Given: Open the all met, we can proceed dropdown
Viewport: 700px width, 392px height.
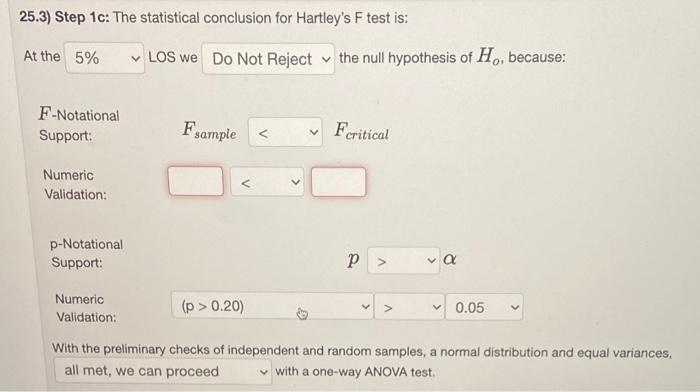Looking at the screenshot, I should 163,371.
